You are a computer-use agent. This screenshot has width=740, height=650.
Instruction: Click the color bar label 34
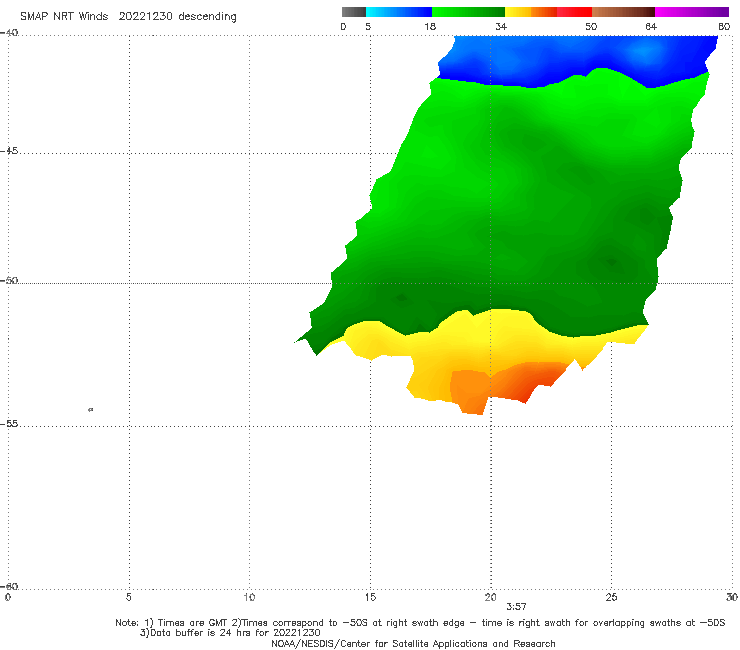pos(501,26)
